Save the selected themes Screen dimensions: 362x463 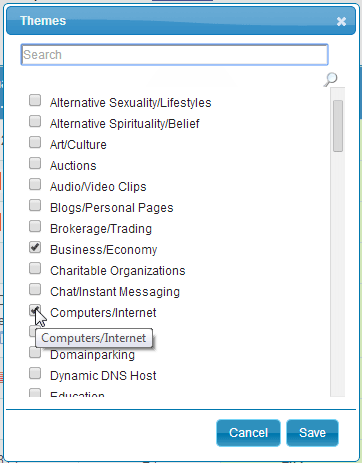pyautogui.click(x=312, y=433)
